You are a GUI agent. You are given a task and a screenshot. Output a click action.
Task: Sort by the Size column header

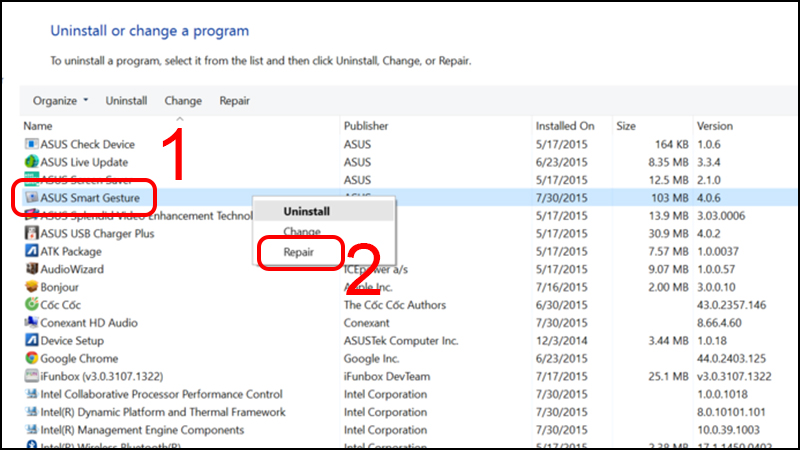[626, 126]
